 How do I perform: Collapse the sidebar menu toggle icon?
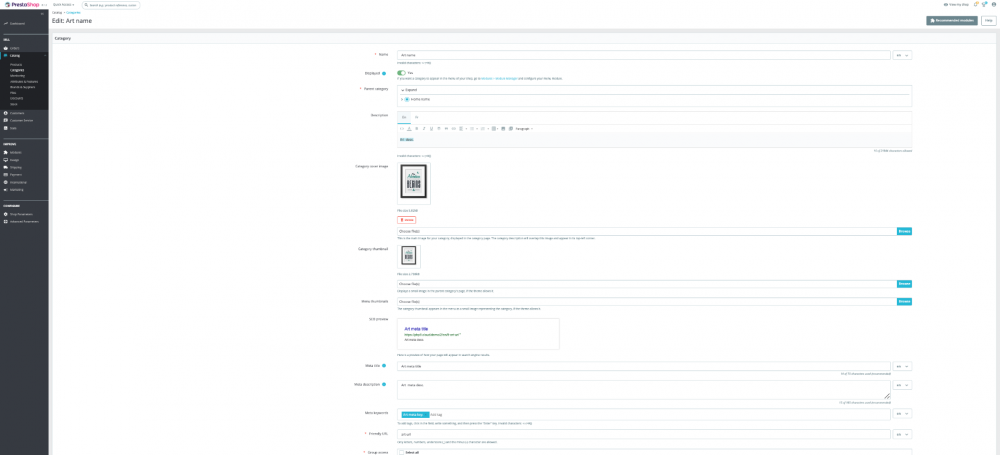point(42,13)
